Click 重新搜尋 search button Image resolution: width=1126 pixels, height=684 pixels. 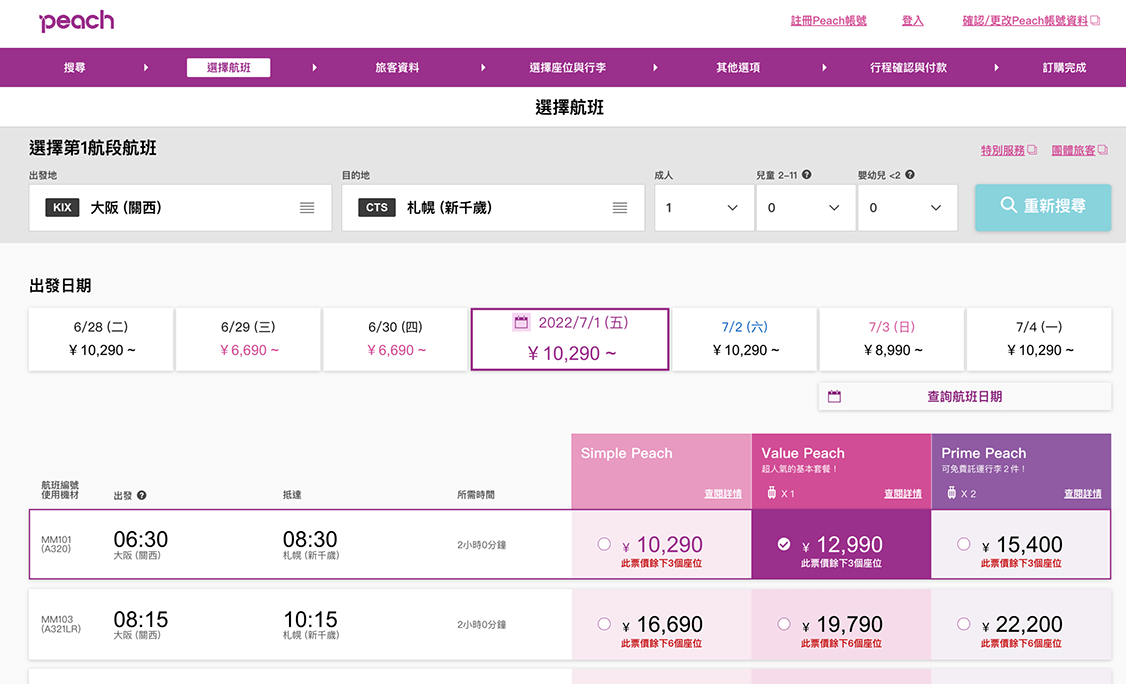1043,208
